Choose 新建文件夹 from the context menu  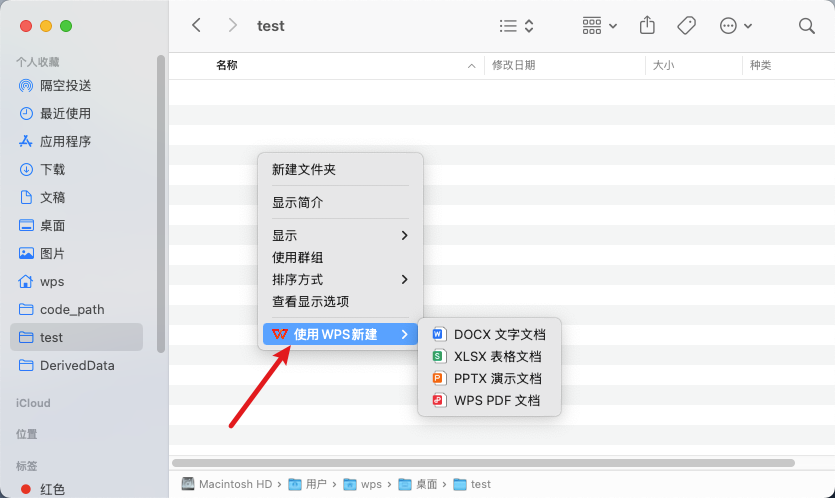340,169
